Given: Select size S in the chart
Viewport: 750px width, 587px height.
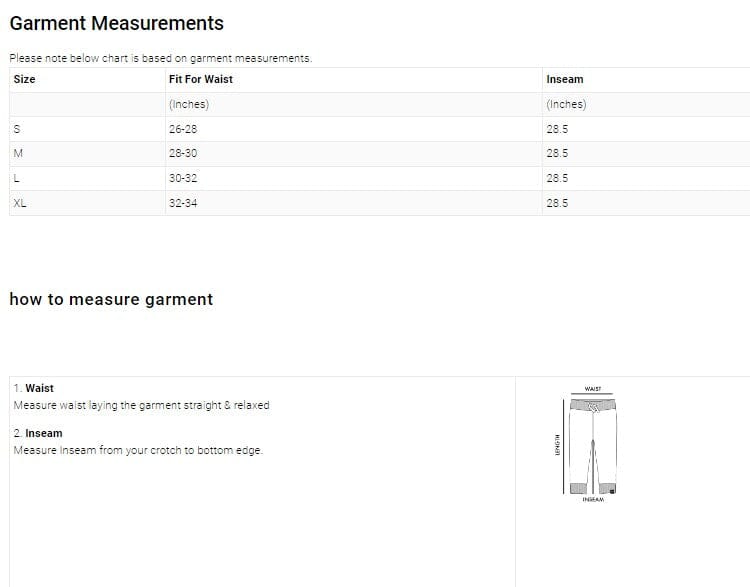Looking at the screenshot, I should click(16, 129).
